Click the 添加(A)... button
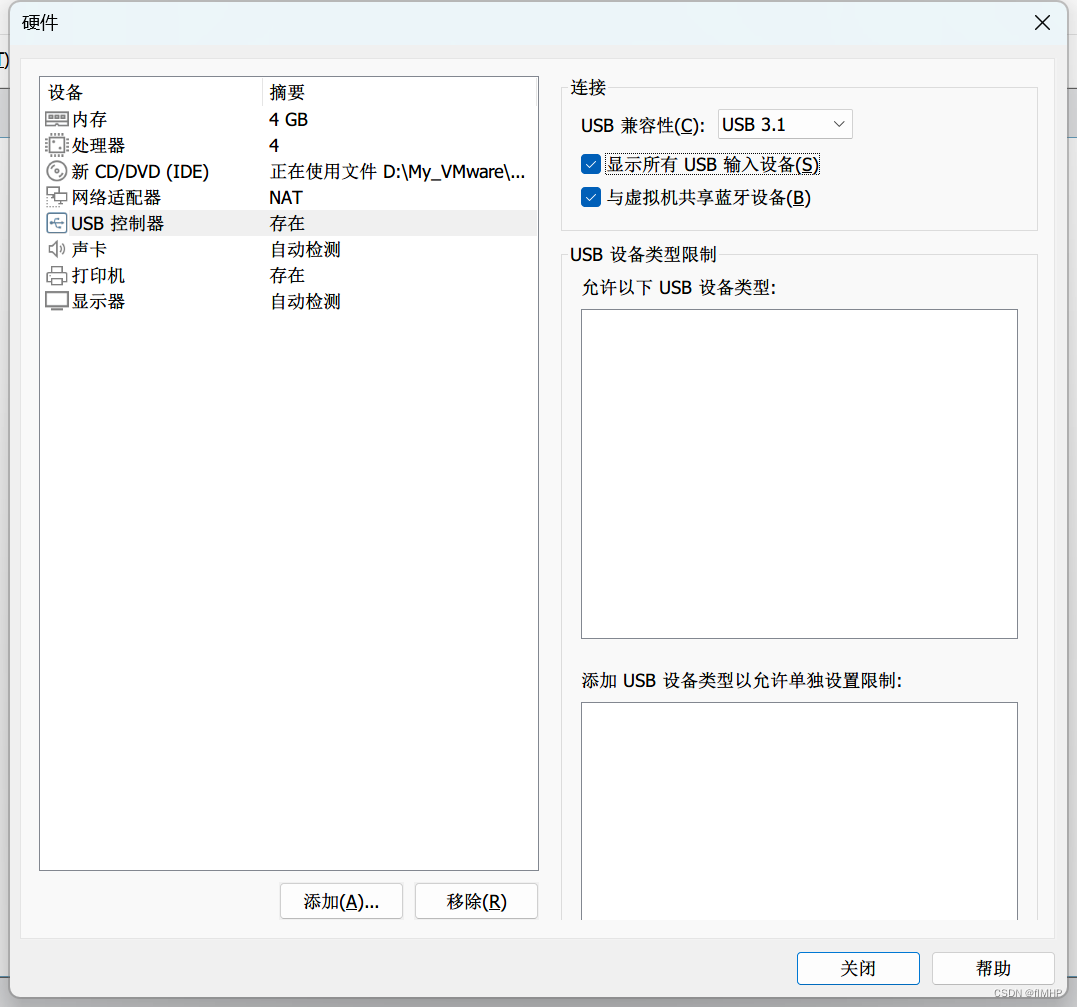This screenshot has height=1007, width=1077. (341, 901)
